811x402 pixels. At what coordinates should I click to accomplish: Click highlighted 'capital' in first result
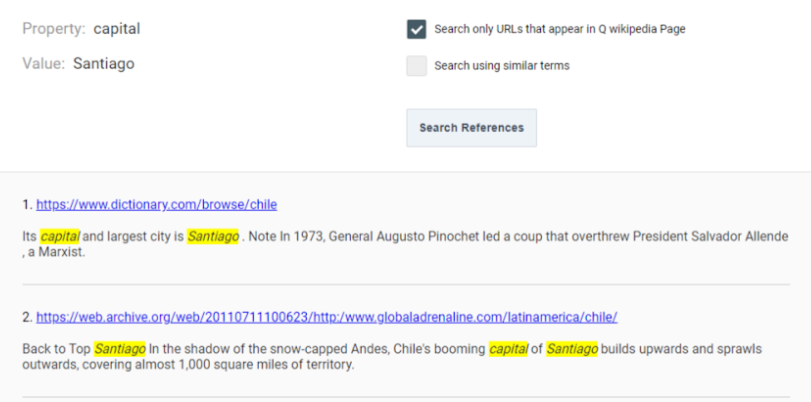[60, 237]
